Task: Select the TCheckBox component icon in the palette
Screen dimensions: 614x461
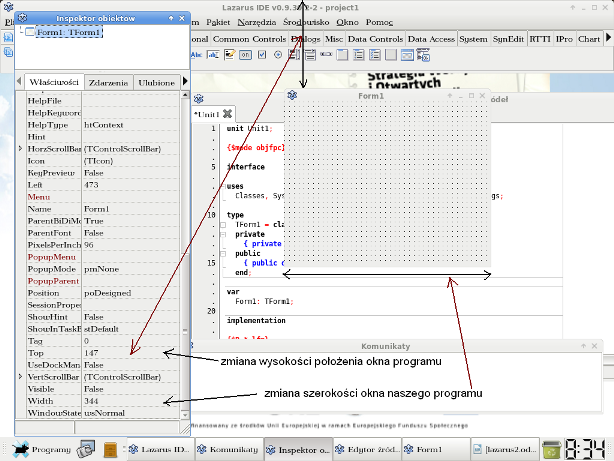Action: click(x=262, y=55)
